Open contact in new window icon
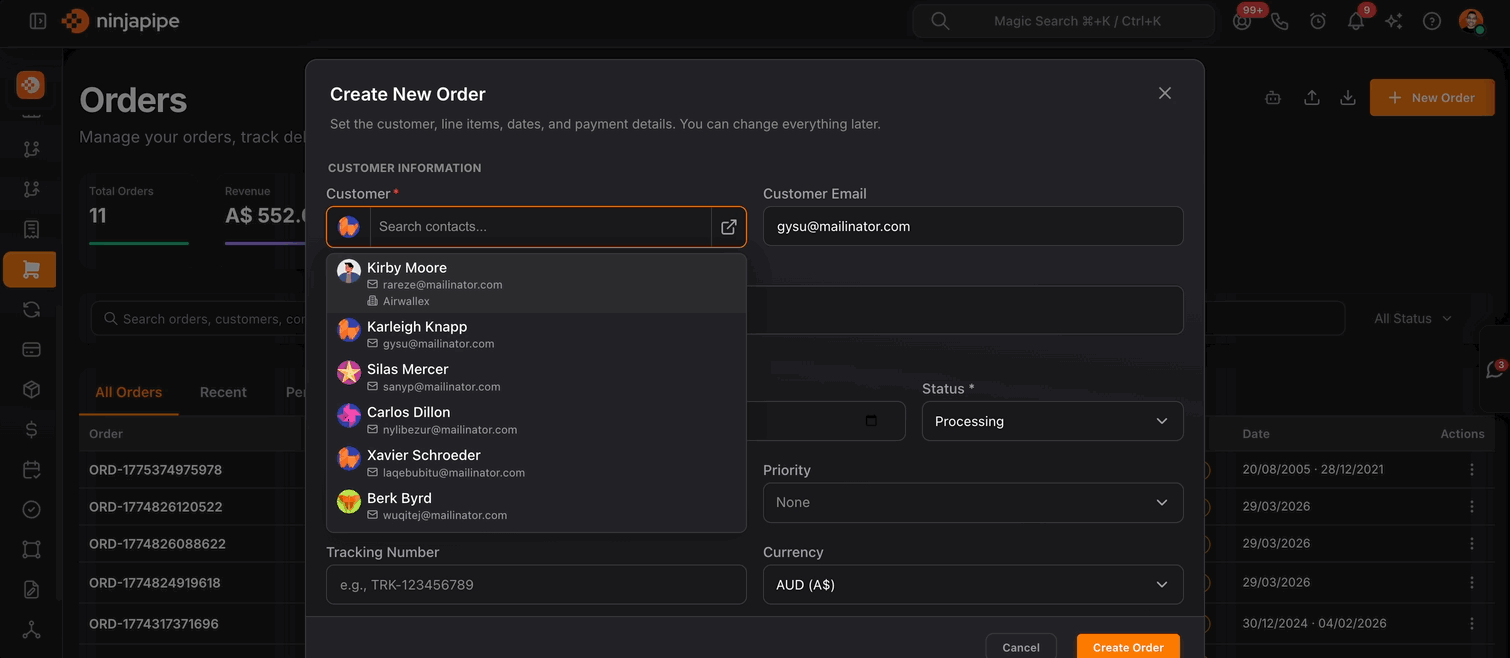 tap(729, 227)
